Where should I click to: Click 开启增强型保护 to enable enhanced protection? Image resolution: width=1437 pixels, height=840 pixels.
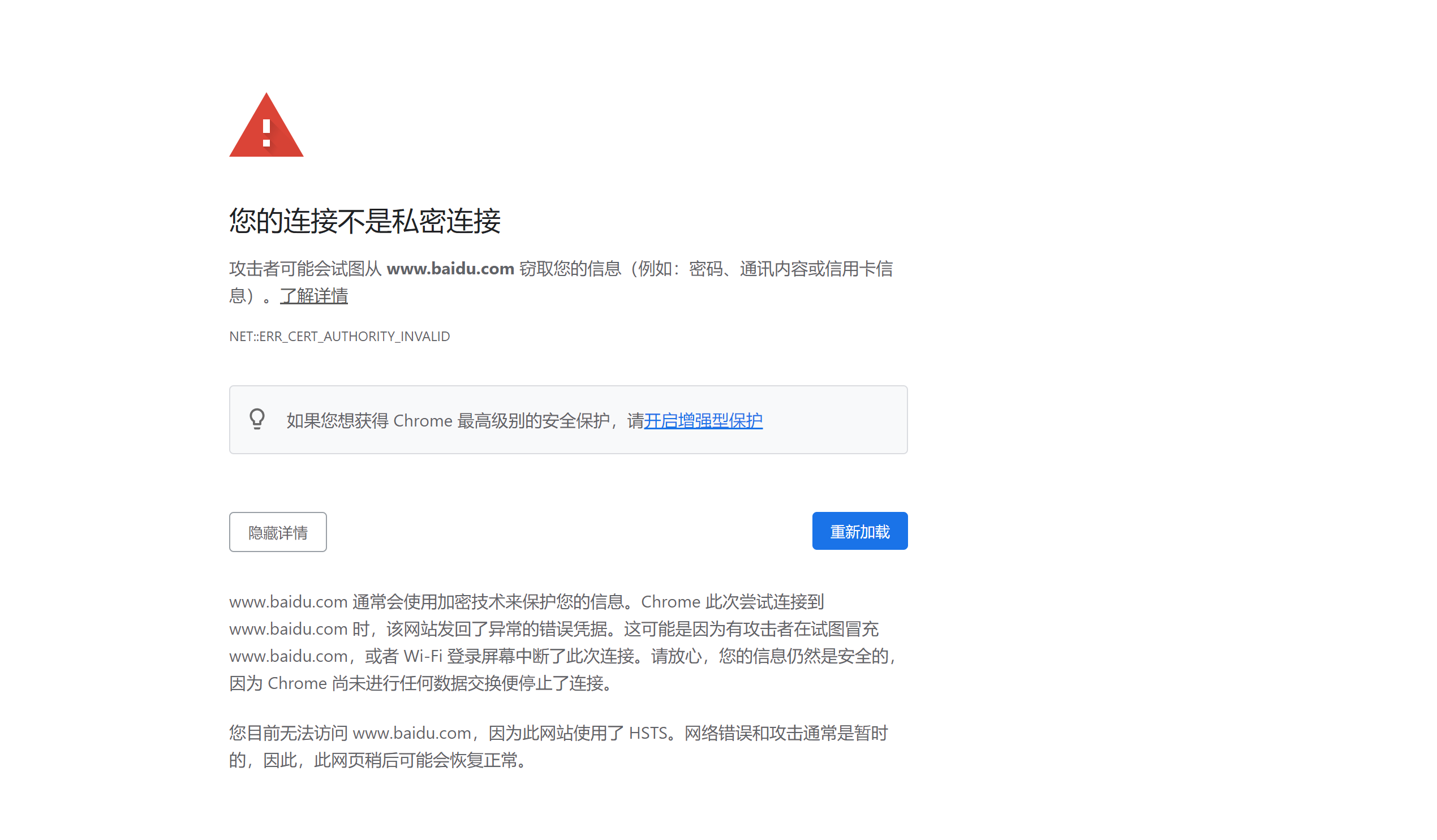pos(703,421)
